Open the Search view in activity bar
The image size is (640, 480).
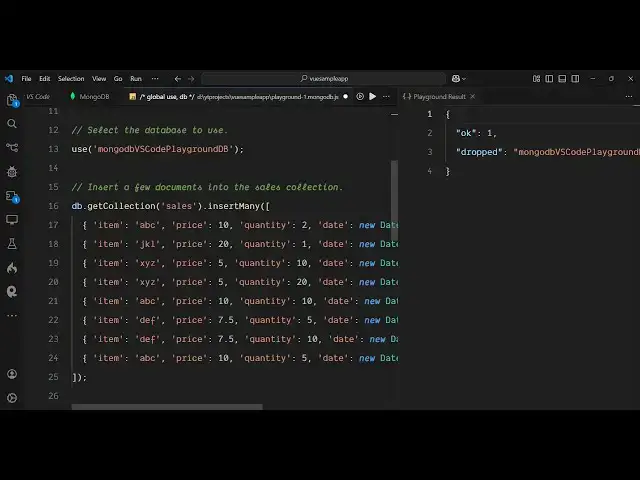coord(12,124)
